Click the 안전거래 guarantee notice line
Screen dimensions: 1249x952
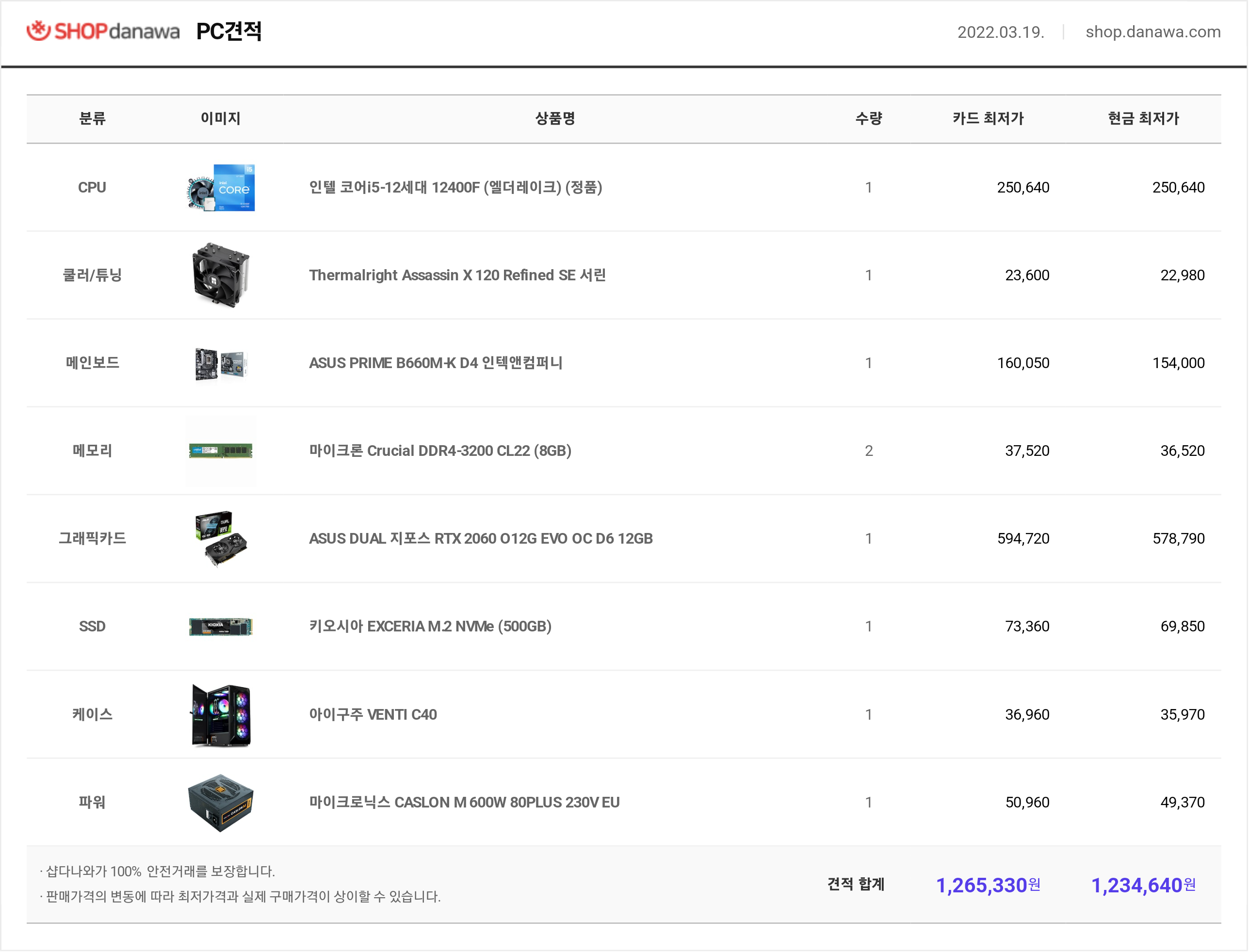coord(157,872)
